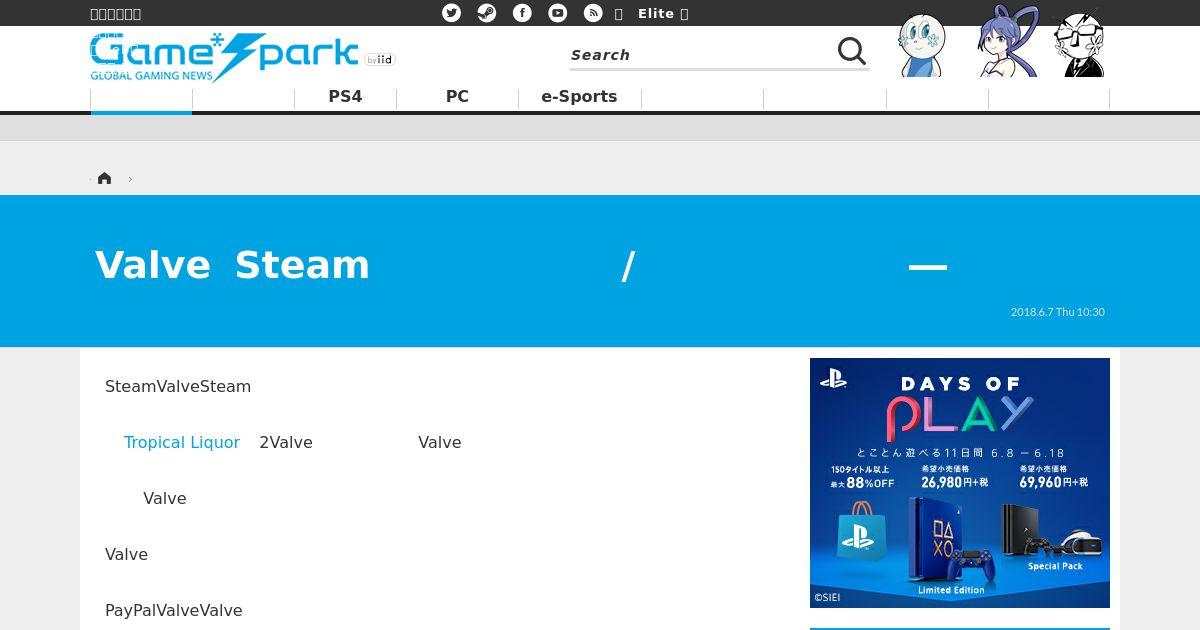Image resolution: width=1200 pixels, height=630 pixels.
Task: Open the Facebook icon in top bar
Action: click(x=522, y=13)
